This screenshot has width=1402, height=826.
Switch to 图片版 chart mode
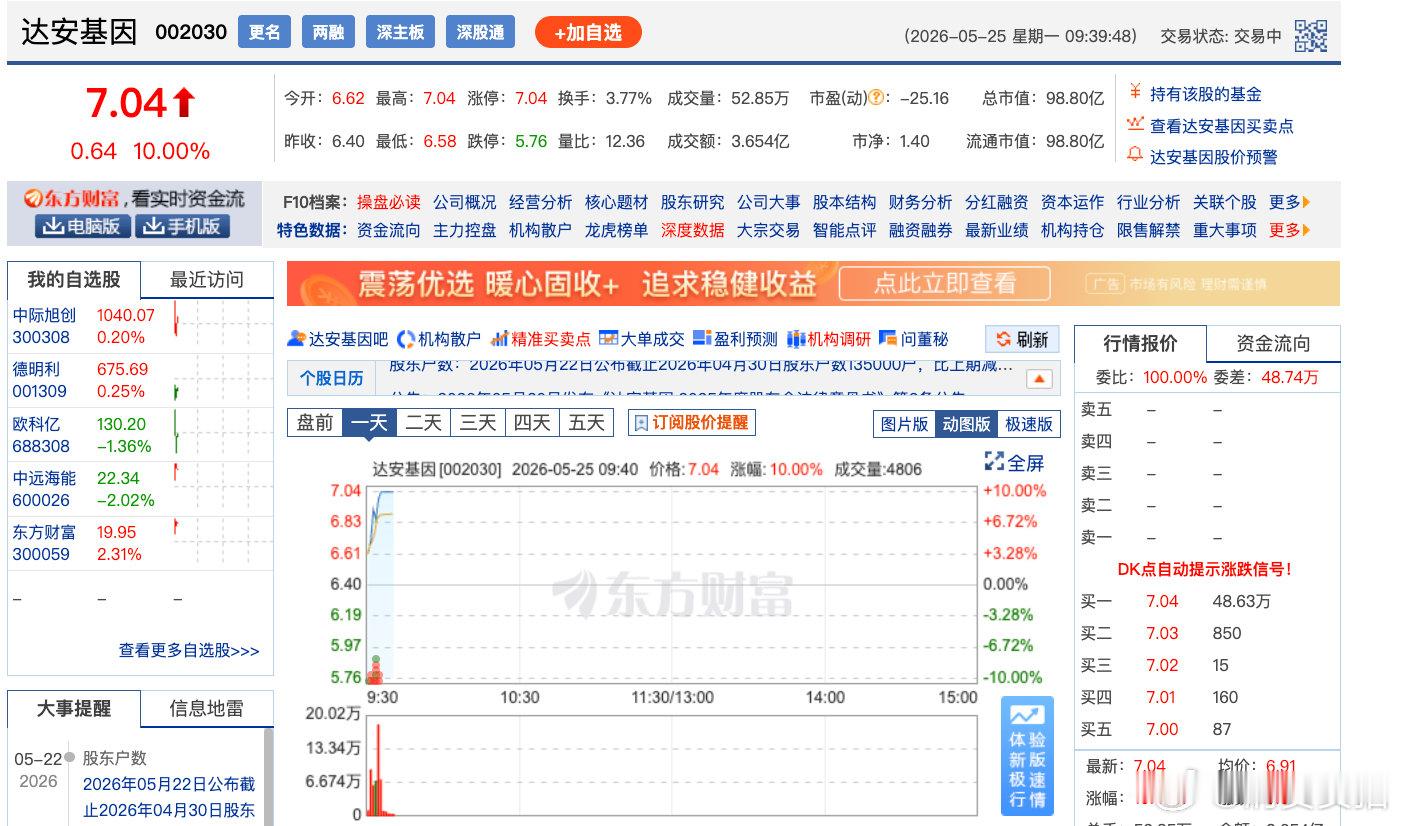pyautogui.click(x=904, y=424)
